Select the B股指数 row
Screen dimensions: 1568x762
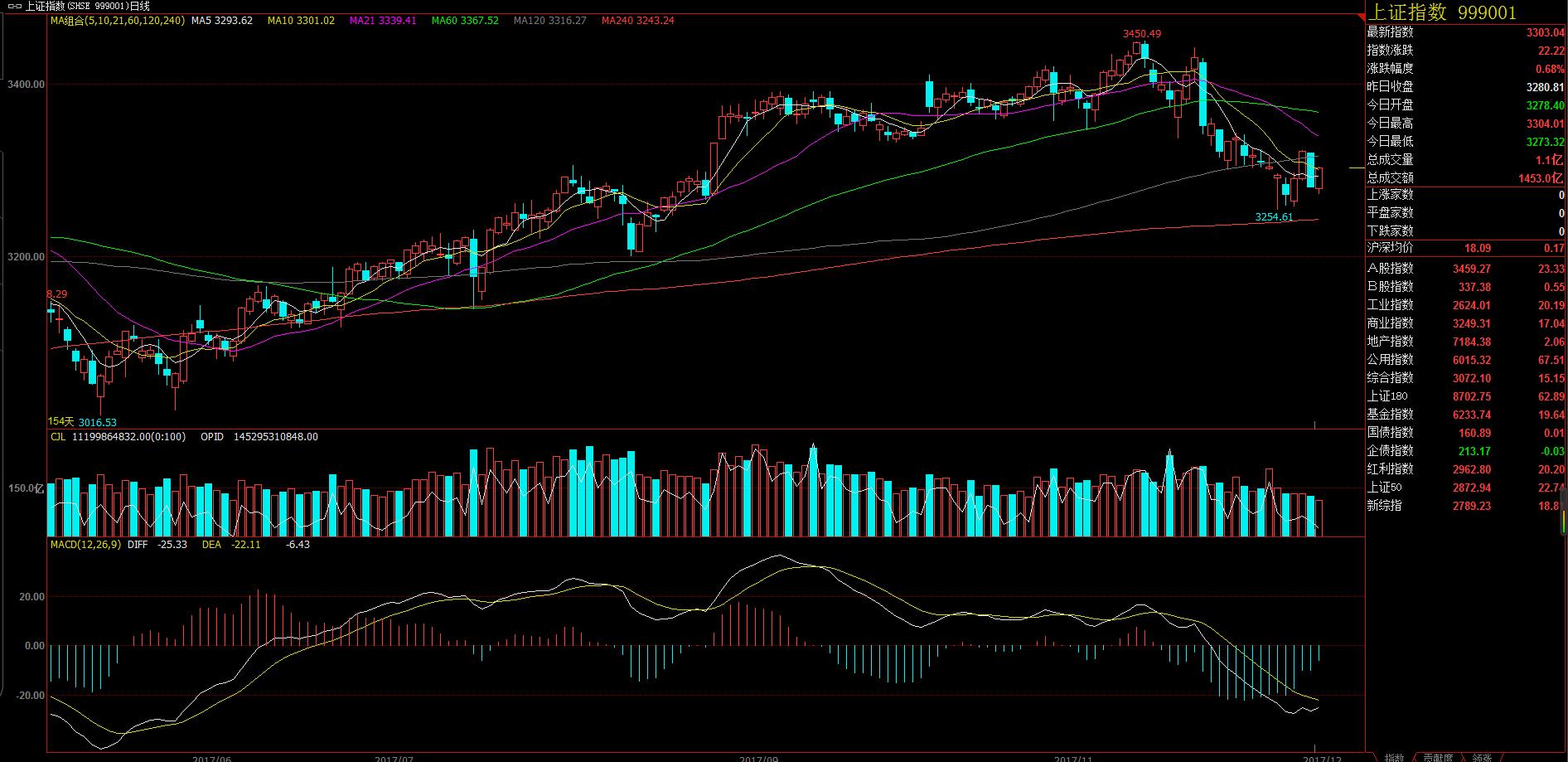coord(1465,287)
